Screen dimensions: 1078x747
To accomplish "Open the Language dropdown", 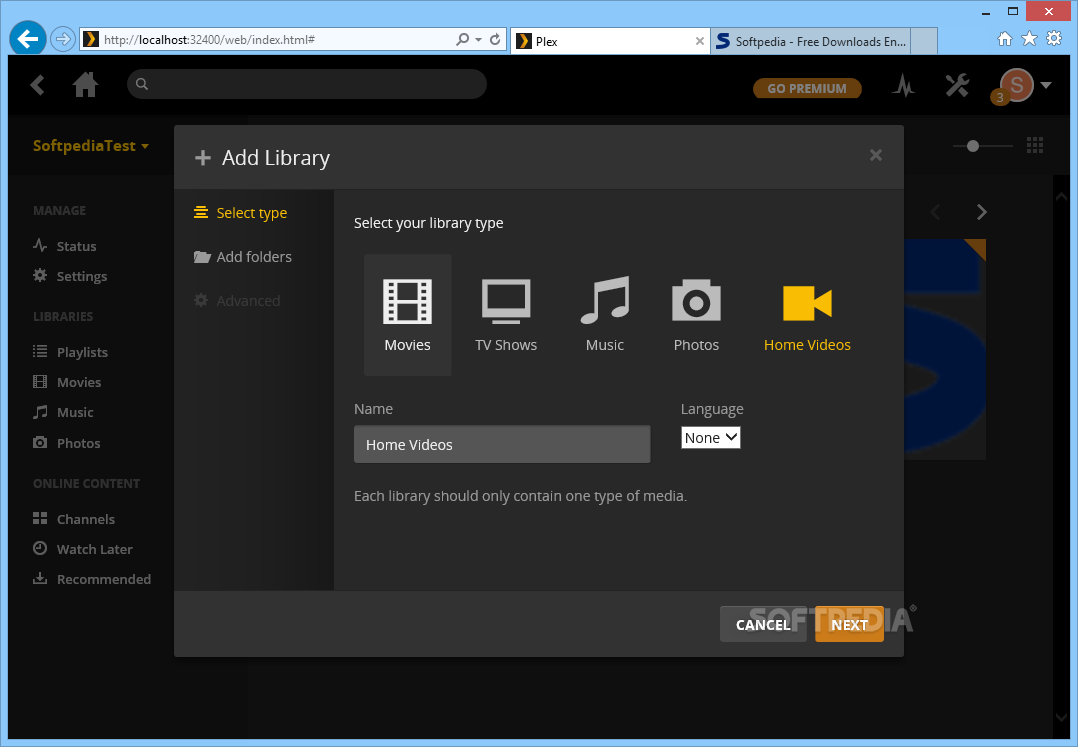I will tap(711, 438).
